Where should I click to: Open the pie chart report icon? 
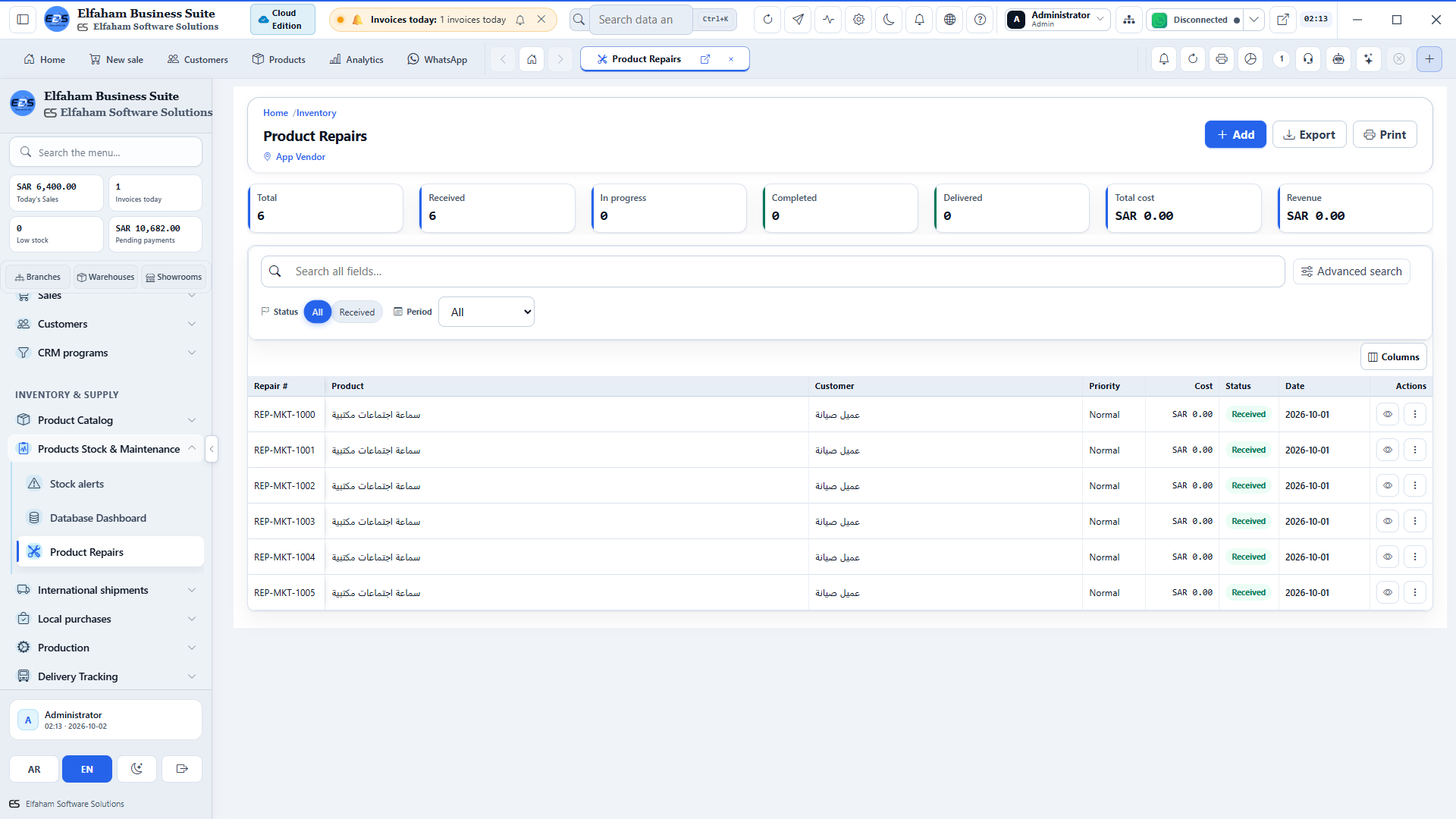[1250, 59]
